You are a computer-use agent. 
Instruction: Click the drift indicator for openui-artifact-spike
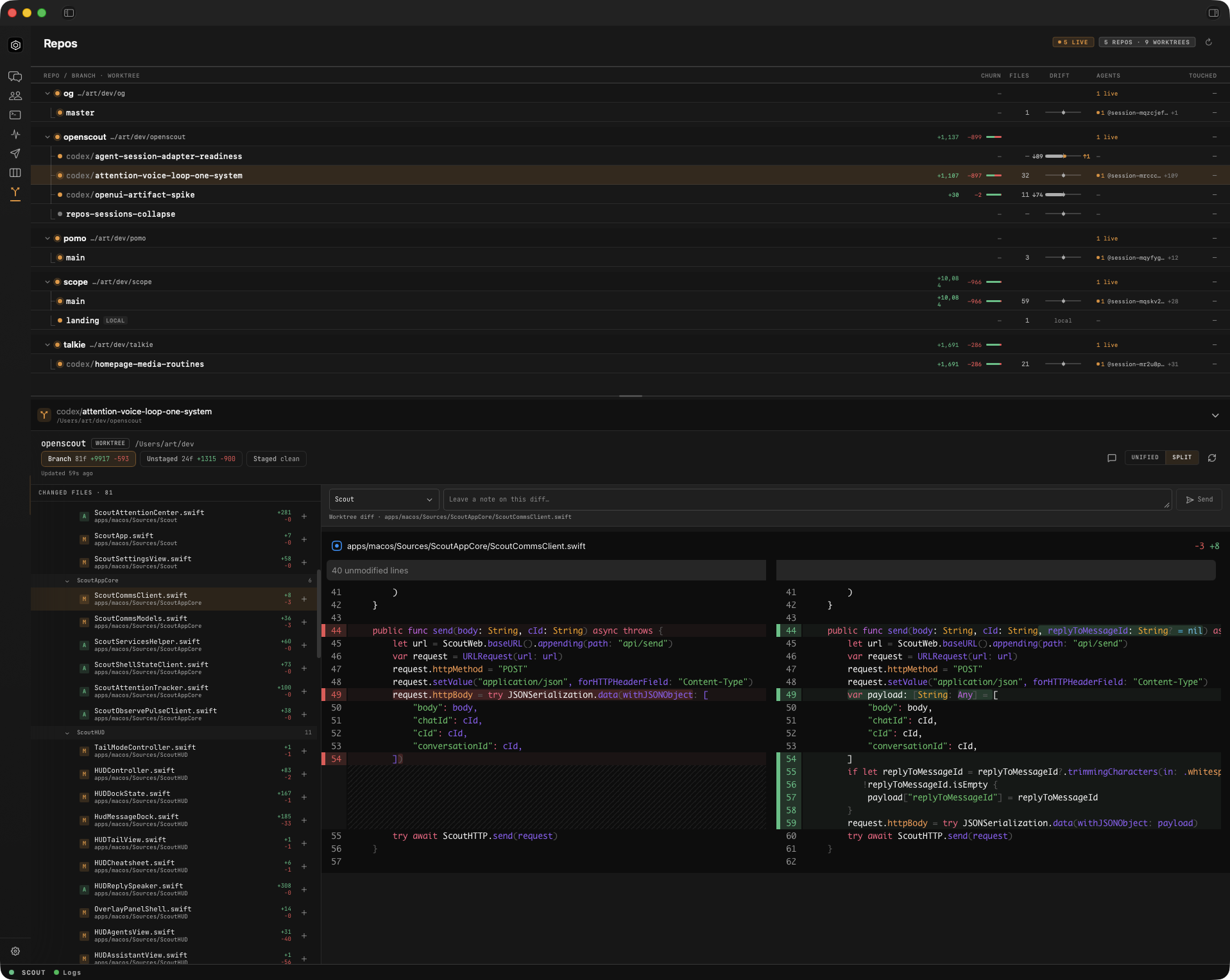tap(1057, 195)
